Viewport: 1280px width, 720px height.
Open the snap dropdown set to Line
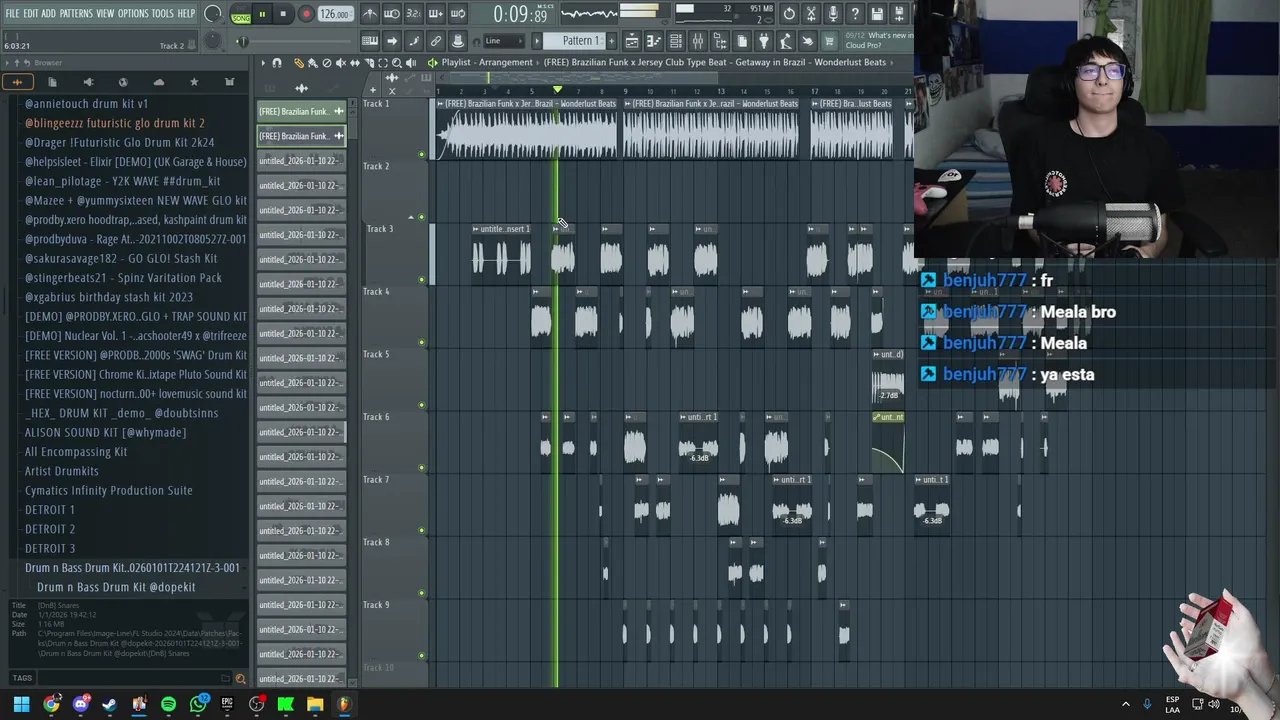tap(504, 41)
